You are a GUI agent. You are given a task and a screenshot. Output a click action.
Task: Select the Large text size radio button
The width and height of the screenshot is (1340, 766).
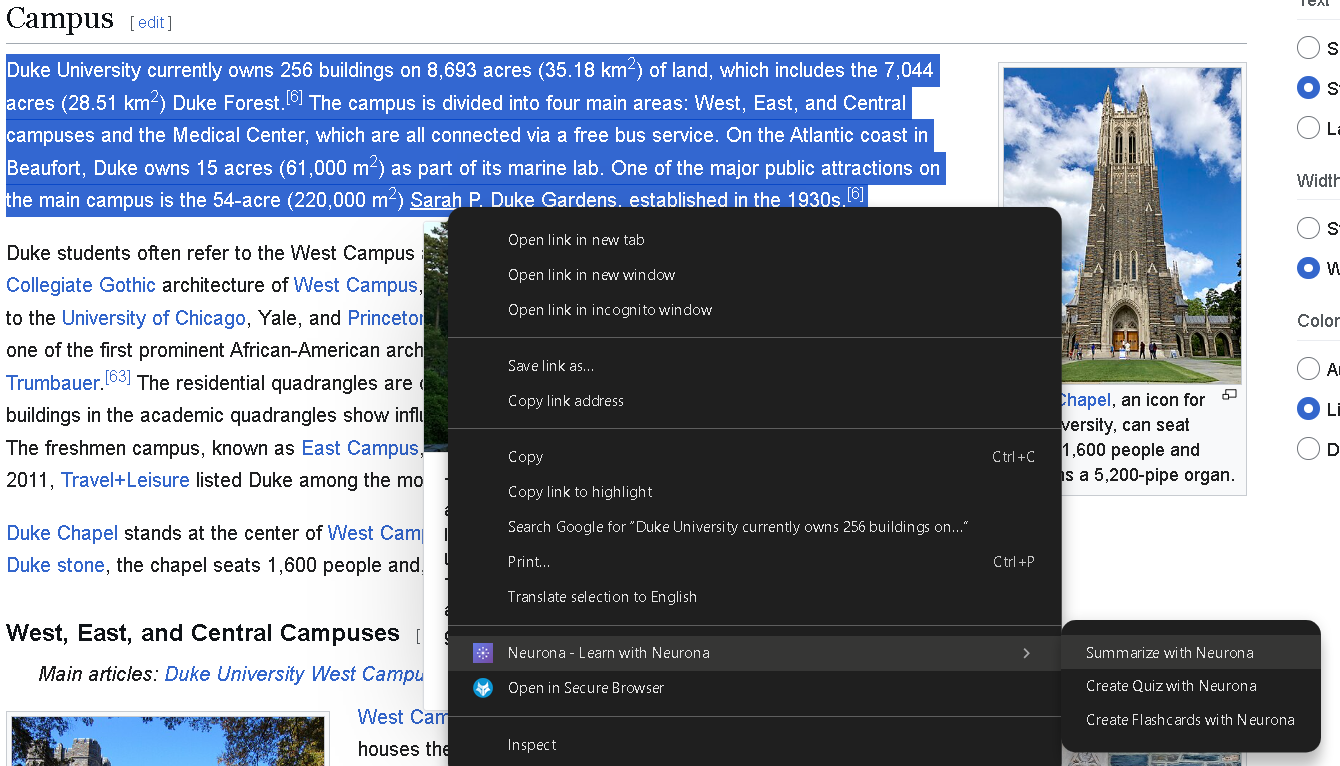coord(1308,127)
